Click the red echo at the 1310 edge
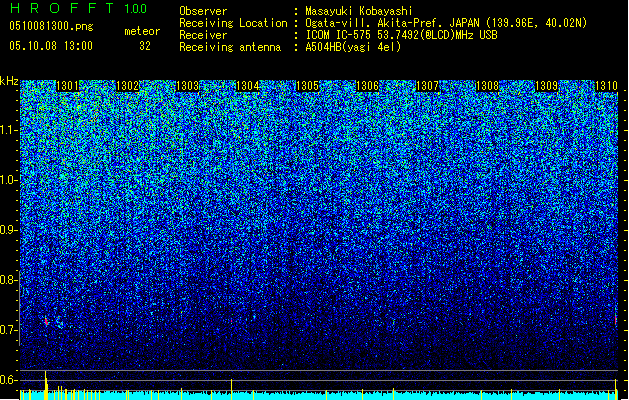The image size is (629, 400). pyautogui.click(x=616, y=320)
